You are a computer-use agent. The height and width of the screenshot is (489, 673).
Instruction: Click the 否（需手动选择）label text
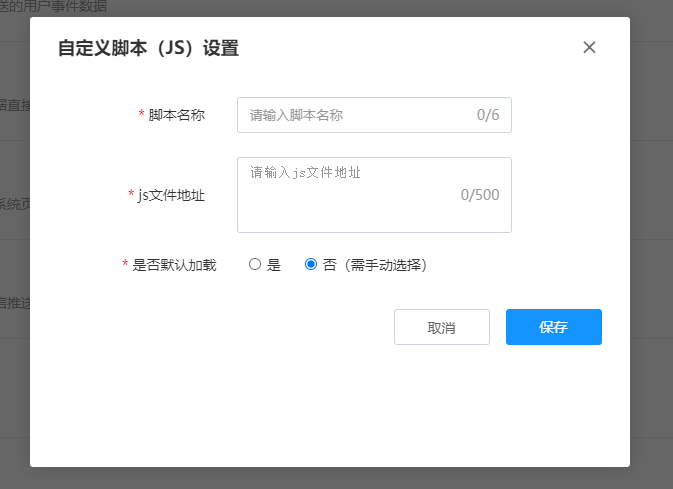(x=375, y=265)
